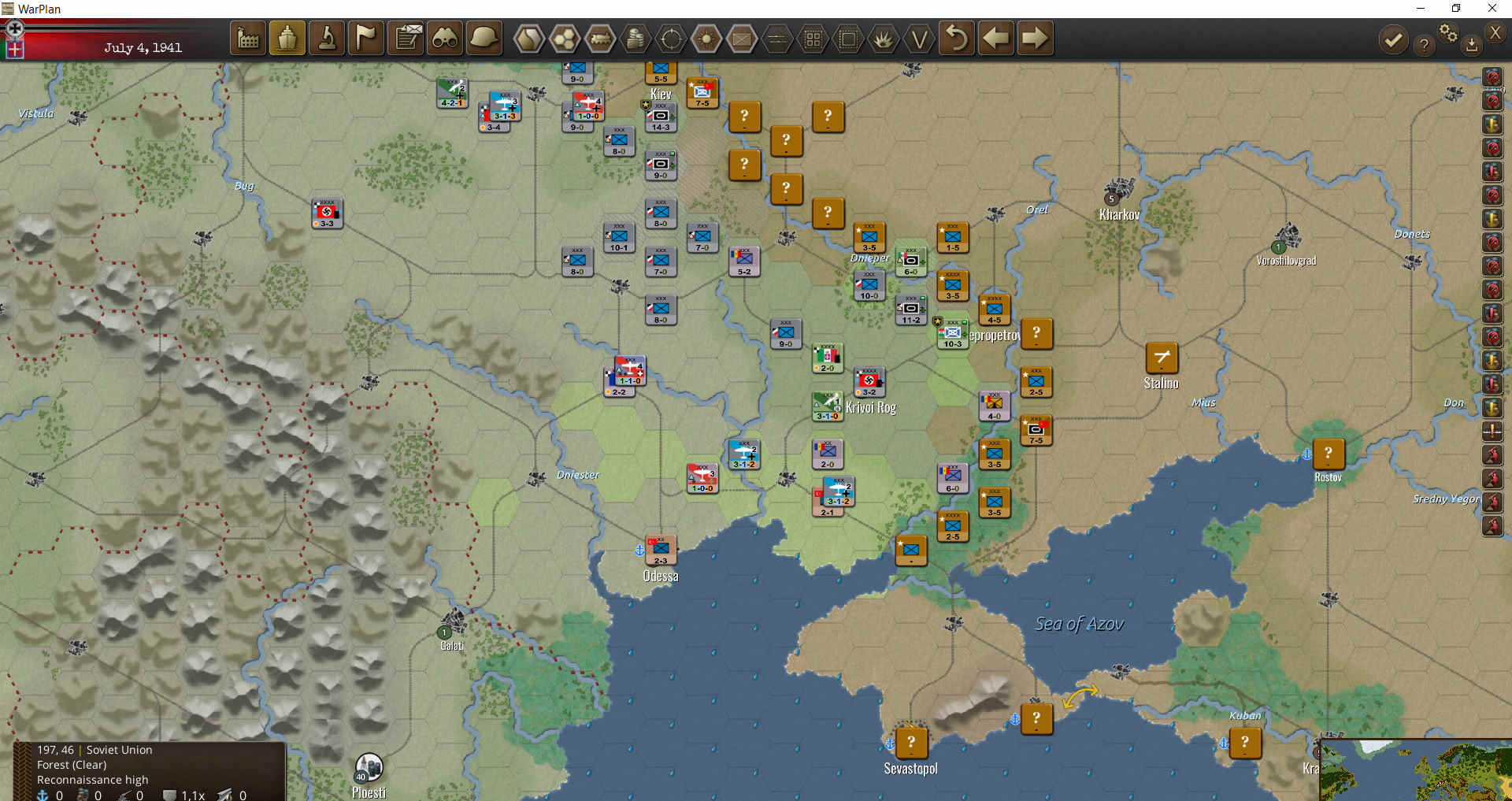
Task: Select the Soviet unit labeled 1-5
Action: point(953,238)
